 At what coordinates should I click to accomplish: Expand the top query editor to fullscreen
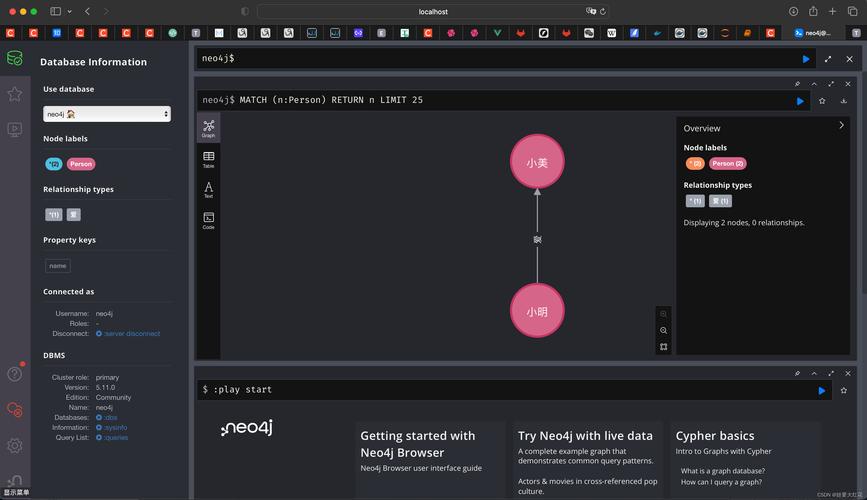(x=828, y=59)
